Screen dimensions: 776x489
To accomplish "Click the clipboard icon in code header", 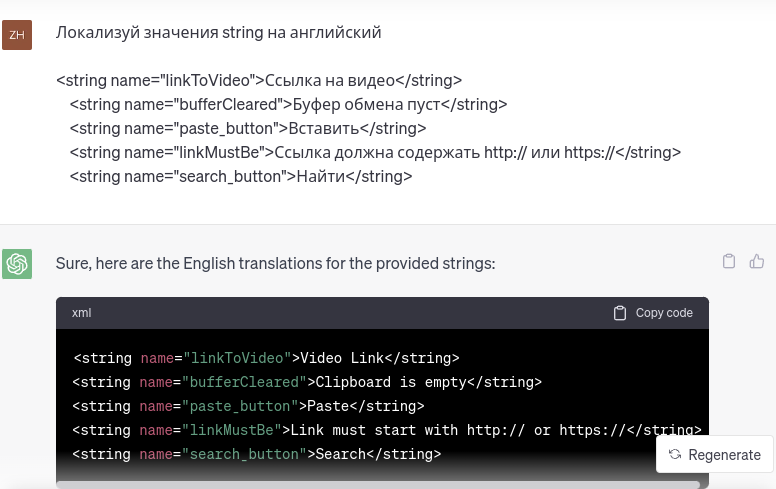I will tap(620, 313).
